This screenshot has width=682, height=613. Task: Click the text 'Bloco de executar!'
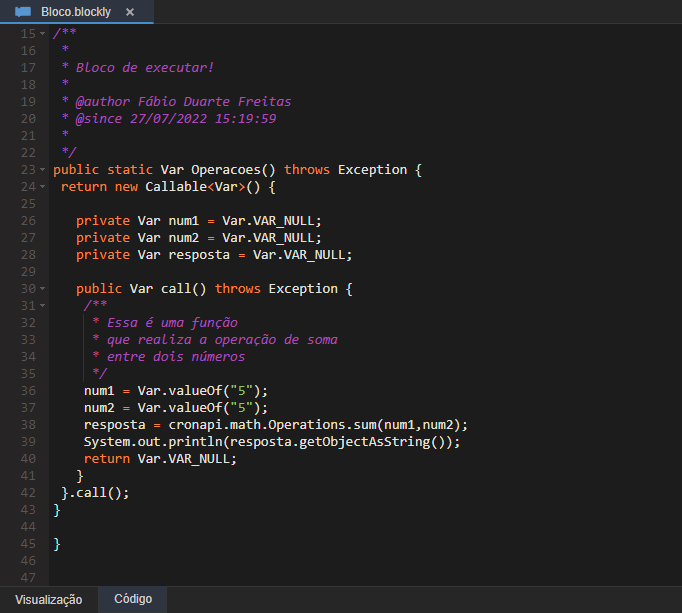pyautogui.click(x=145, y=67)
